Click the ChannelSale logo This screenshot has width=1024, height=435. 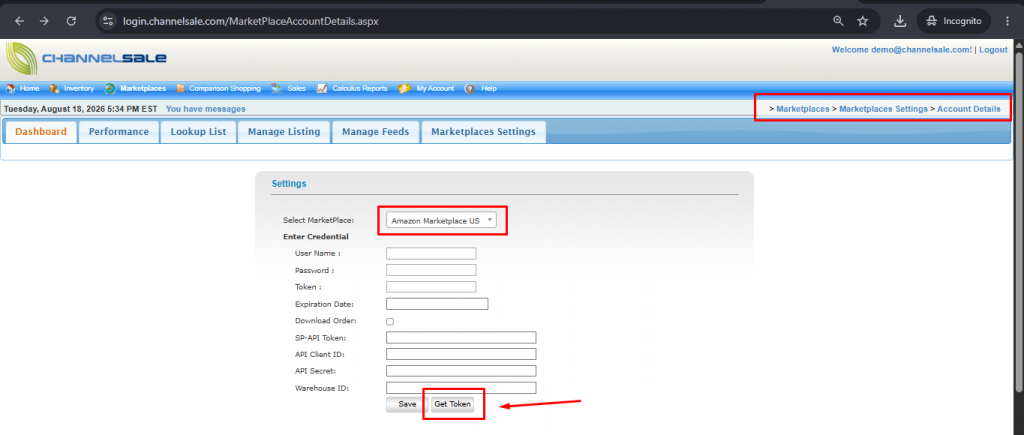click(86, 58)
